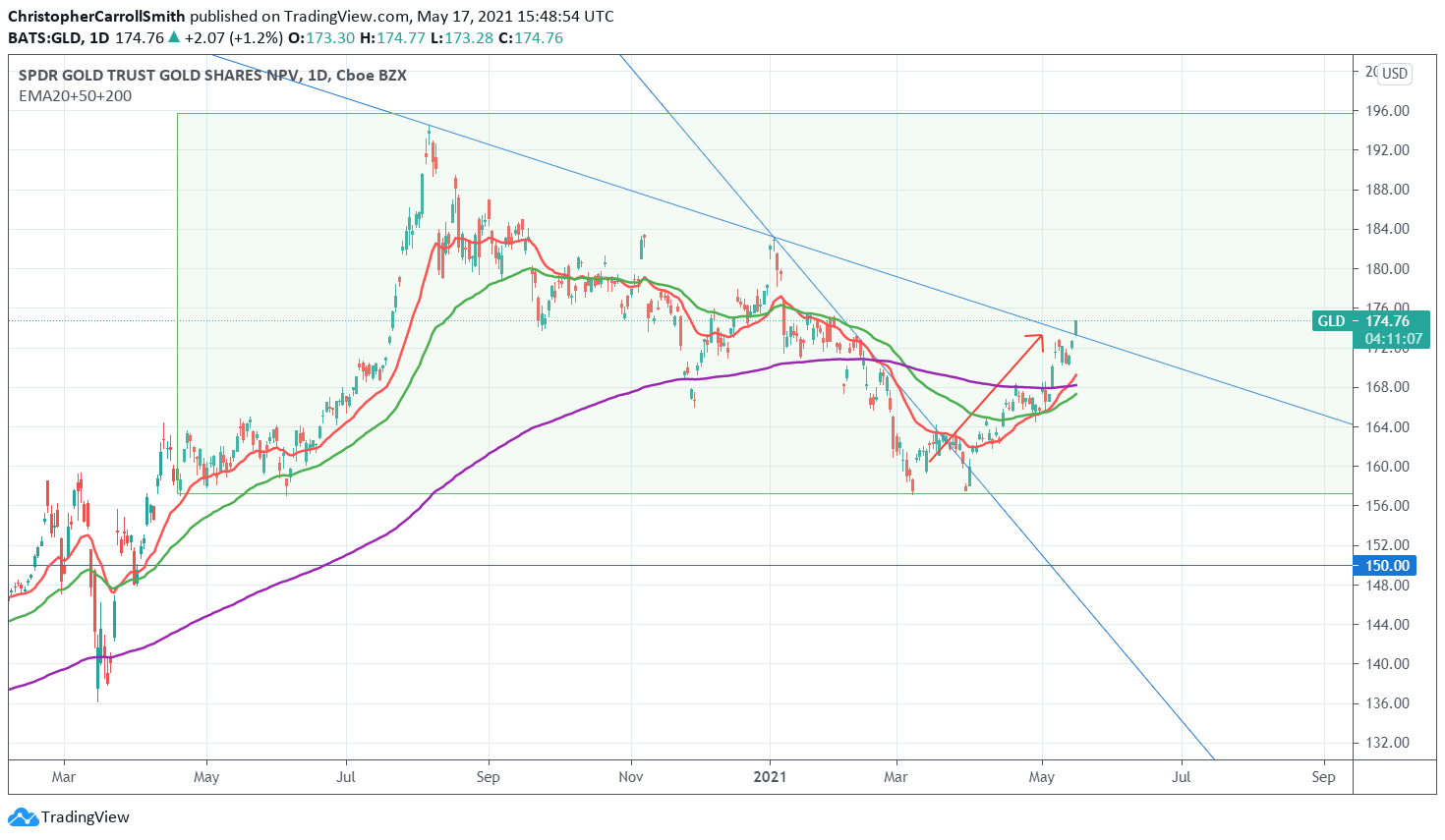Click the green up-triangle next to 174.76
Screen dimensions: 1445x840
point(174,37)
